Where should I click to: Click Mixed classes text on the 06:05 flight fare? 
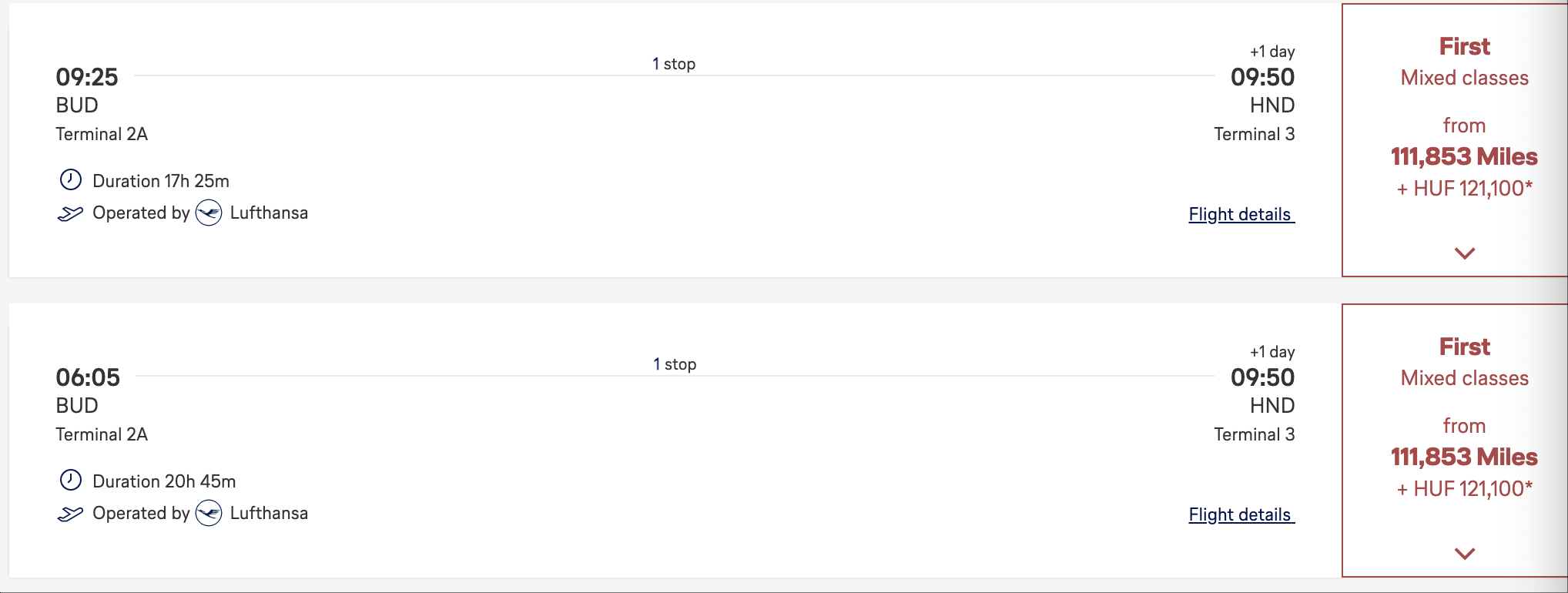pyautogui.click(x=1464, y=378)
